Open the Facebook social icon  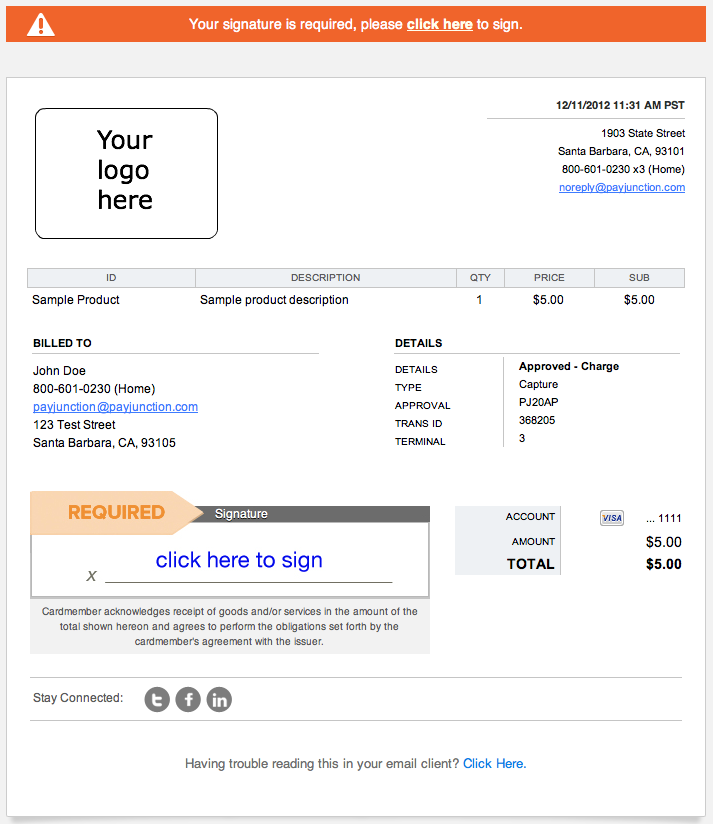188,699
